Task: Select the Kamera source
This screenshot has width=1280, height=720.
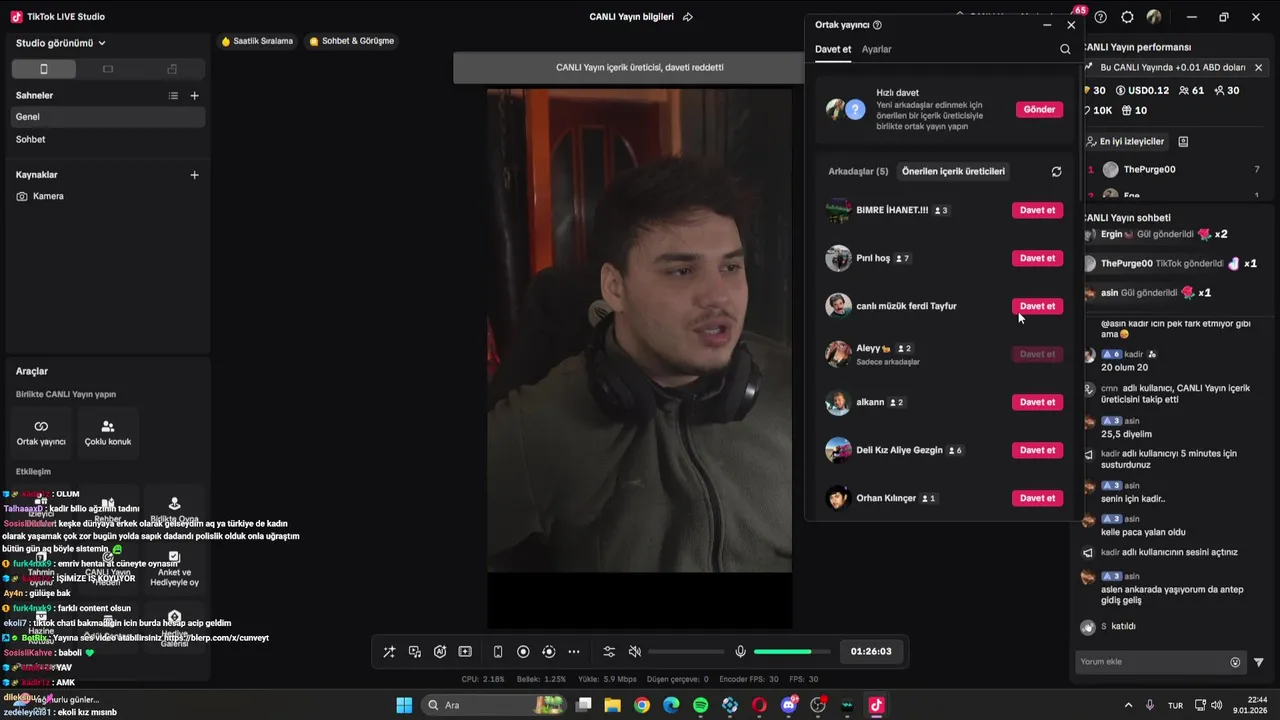Action: point(108,197)
